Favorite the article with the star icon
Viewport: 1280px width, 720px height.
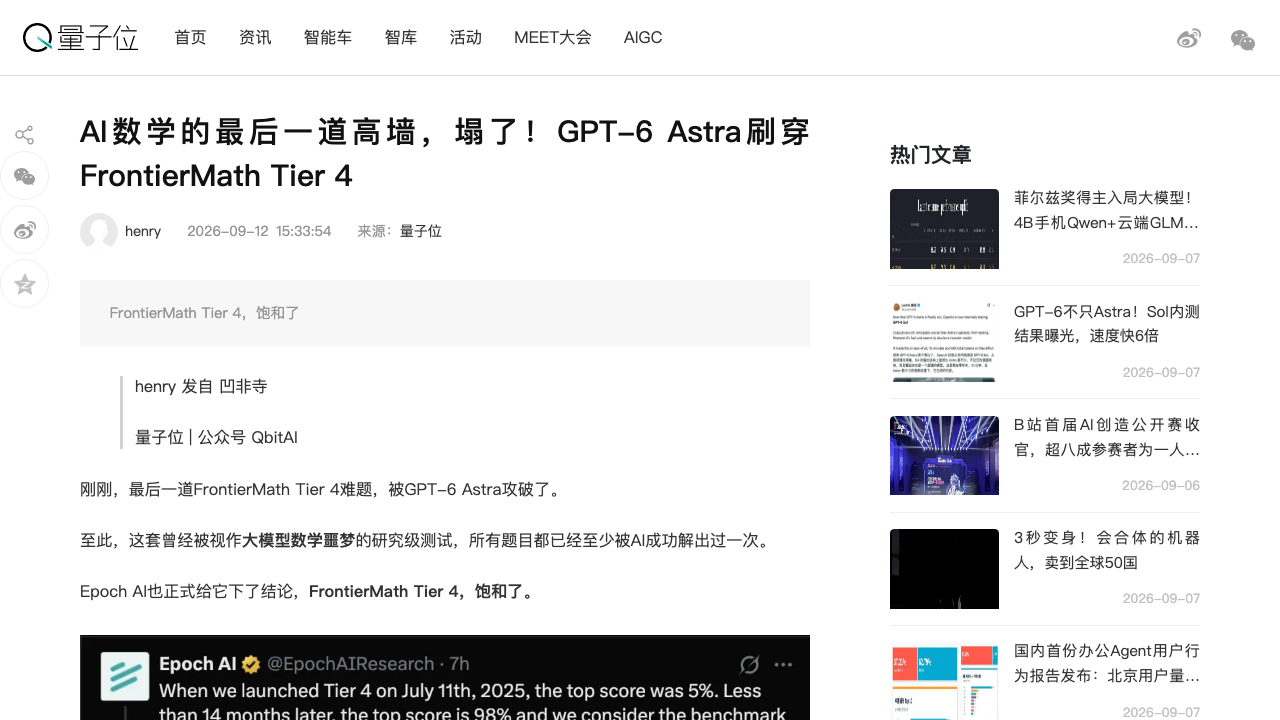pos(25,285)
